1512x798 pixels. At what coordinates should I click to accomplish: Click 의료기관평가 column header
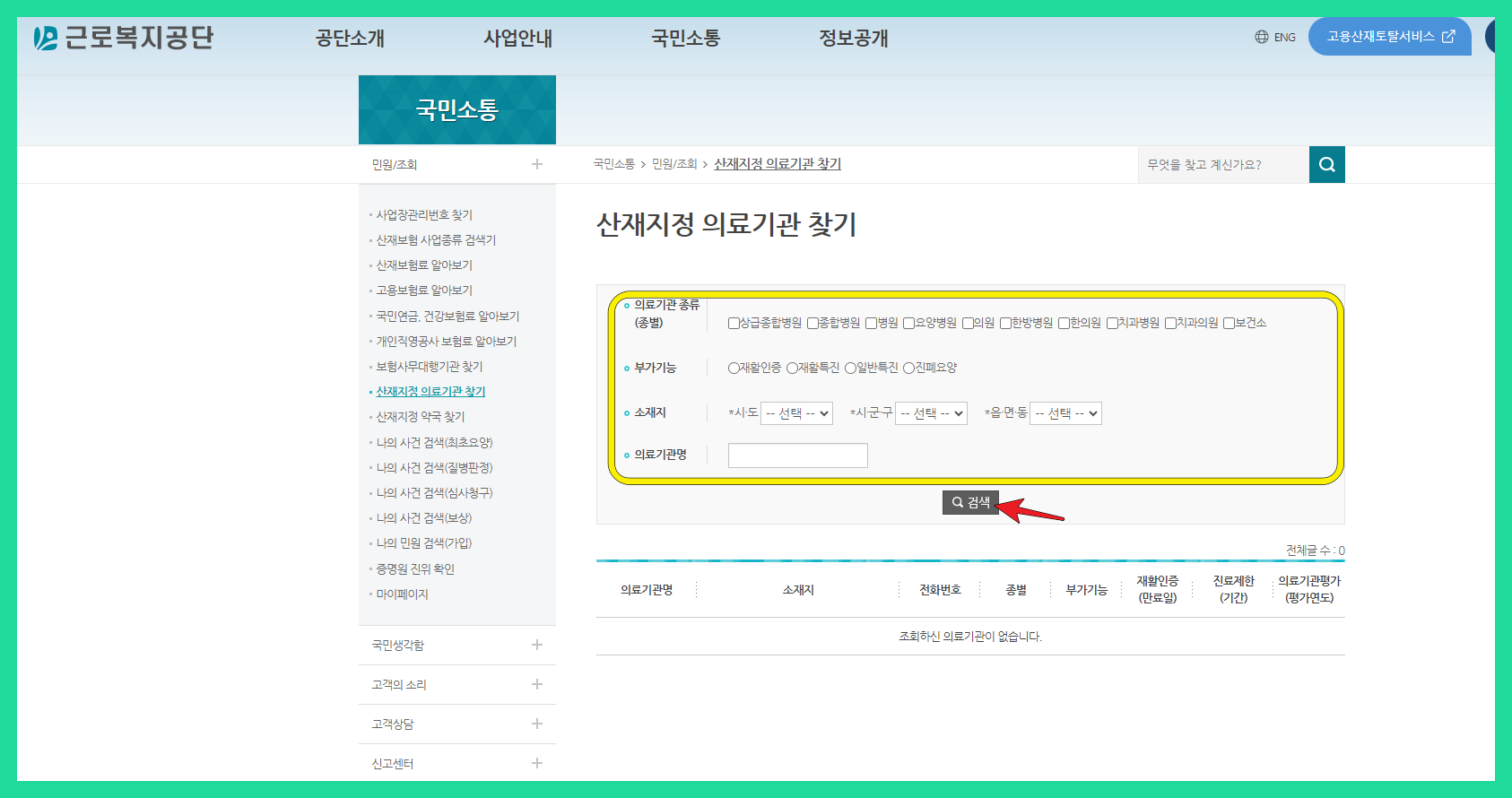1309,589
